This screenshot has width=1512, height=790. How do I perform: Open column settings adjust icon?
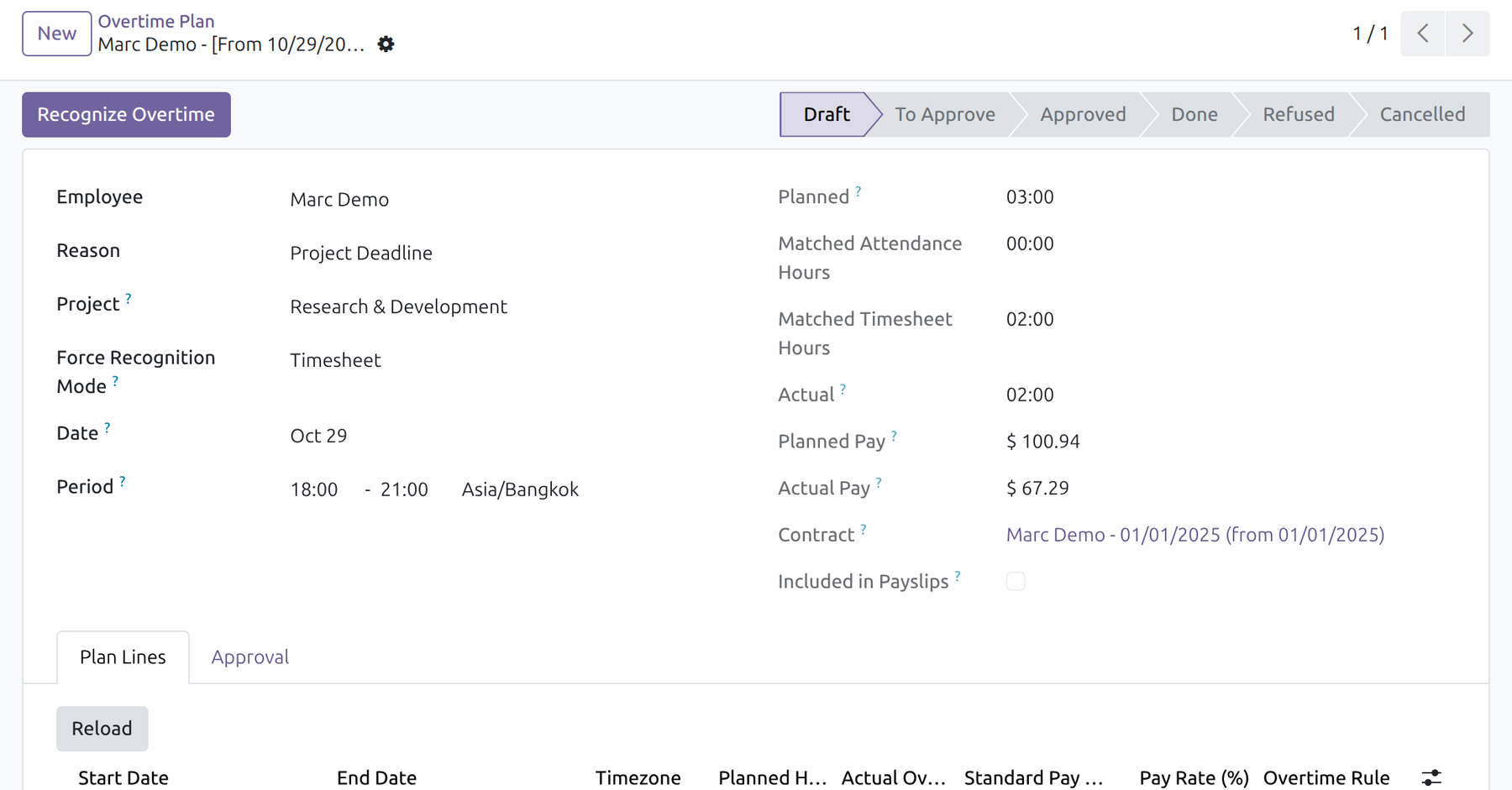(x=1431, y=777)
